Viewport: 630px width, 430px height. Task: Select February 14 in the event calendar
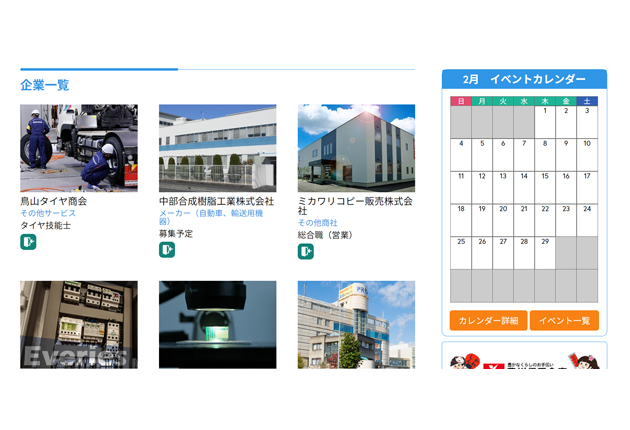(x=524, y=187)
